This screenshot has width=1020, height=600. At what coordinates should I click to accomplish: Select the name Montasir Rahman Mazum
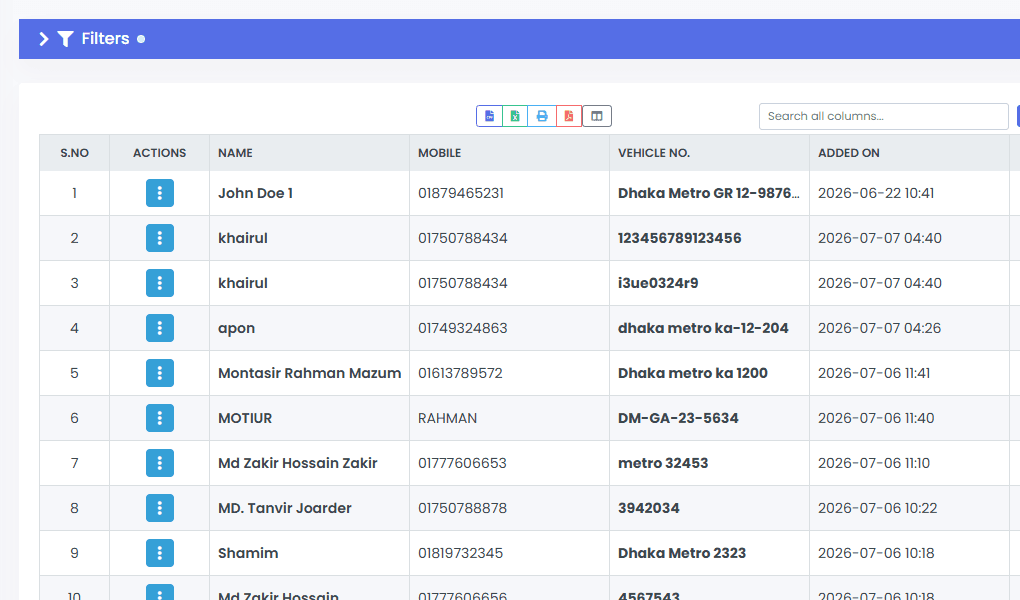tap(309, 373)
